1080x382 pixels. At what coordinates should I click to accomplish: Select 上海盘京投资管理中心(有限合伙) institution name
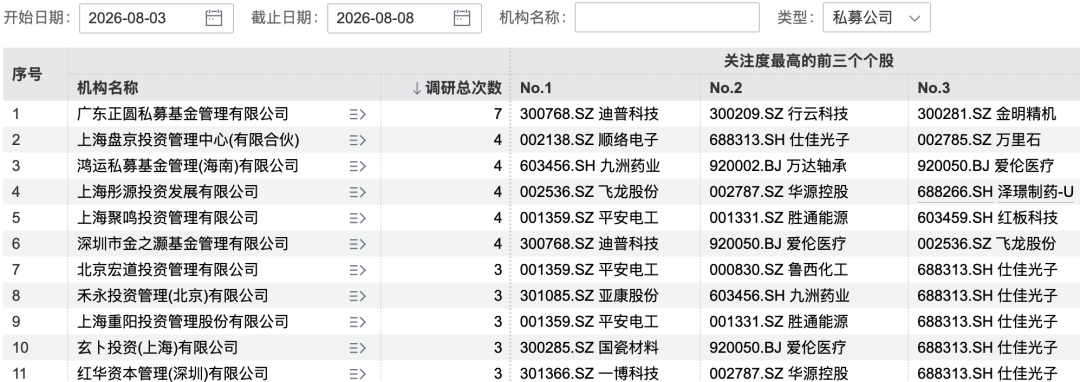pos(188,140)
